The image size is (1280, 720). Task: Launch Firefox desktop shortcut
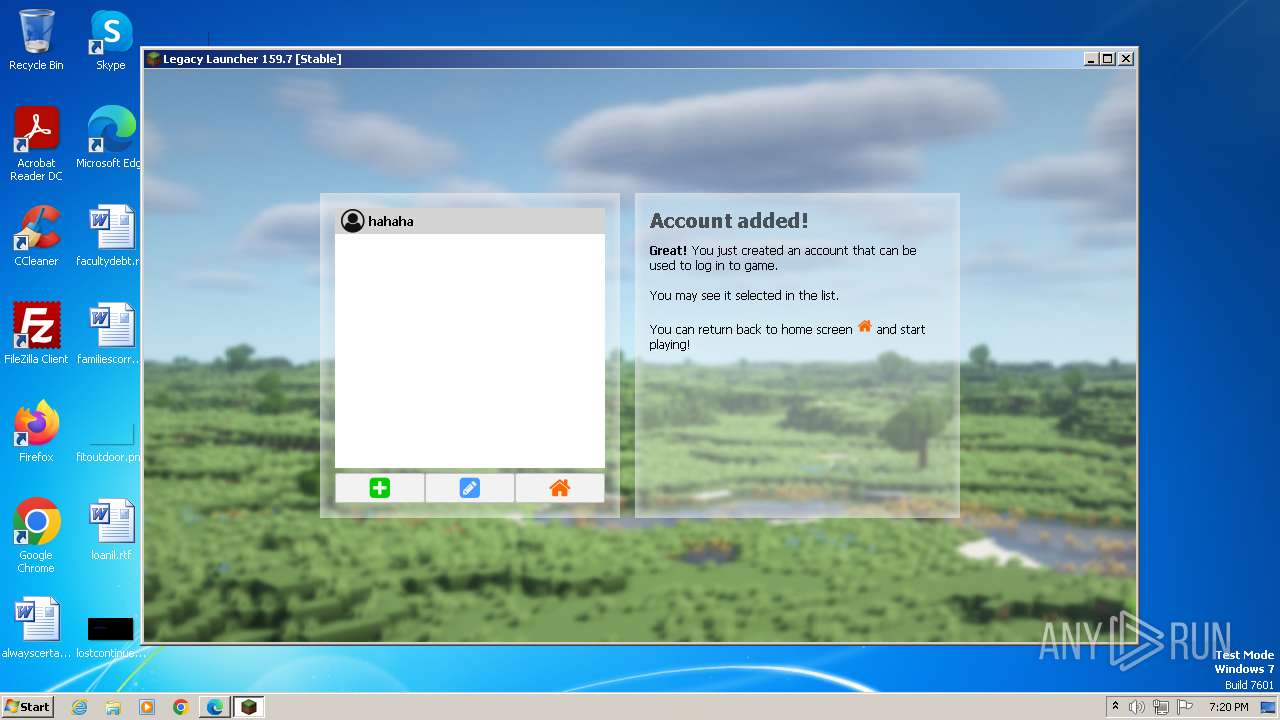coord(36,432)
